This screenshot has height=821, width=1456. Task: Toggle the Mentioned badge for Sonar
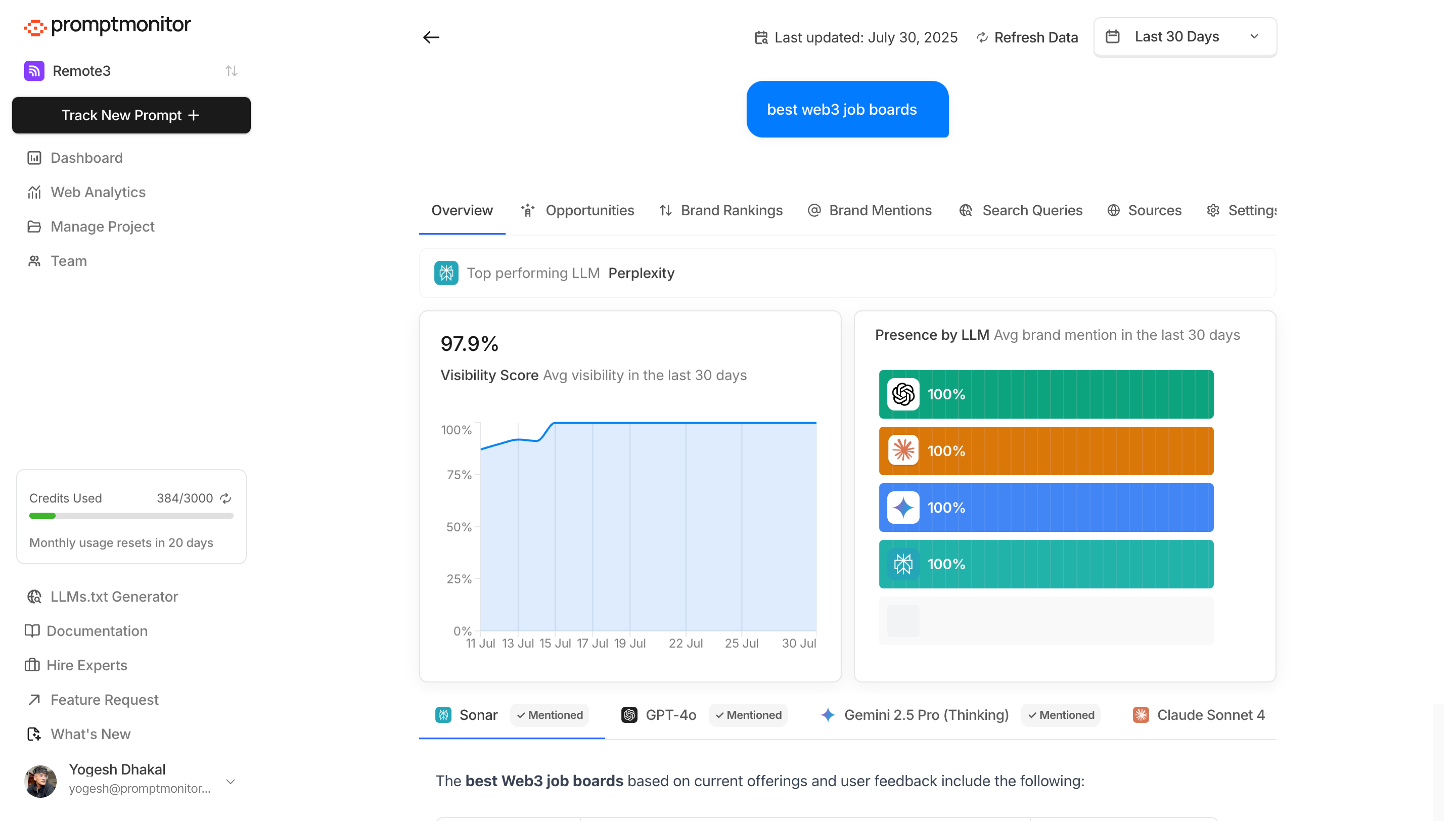tap(549, 715)
